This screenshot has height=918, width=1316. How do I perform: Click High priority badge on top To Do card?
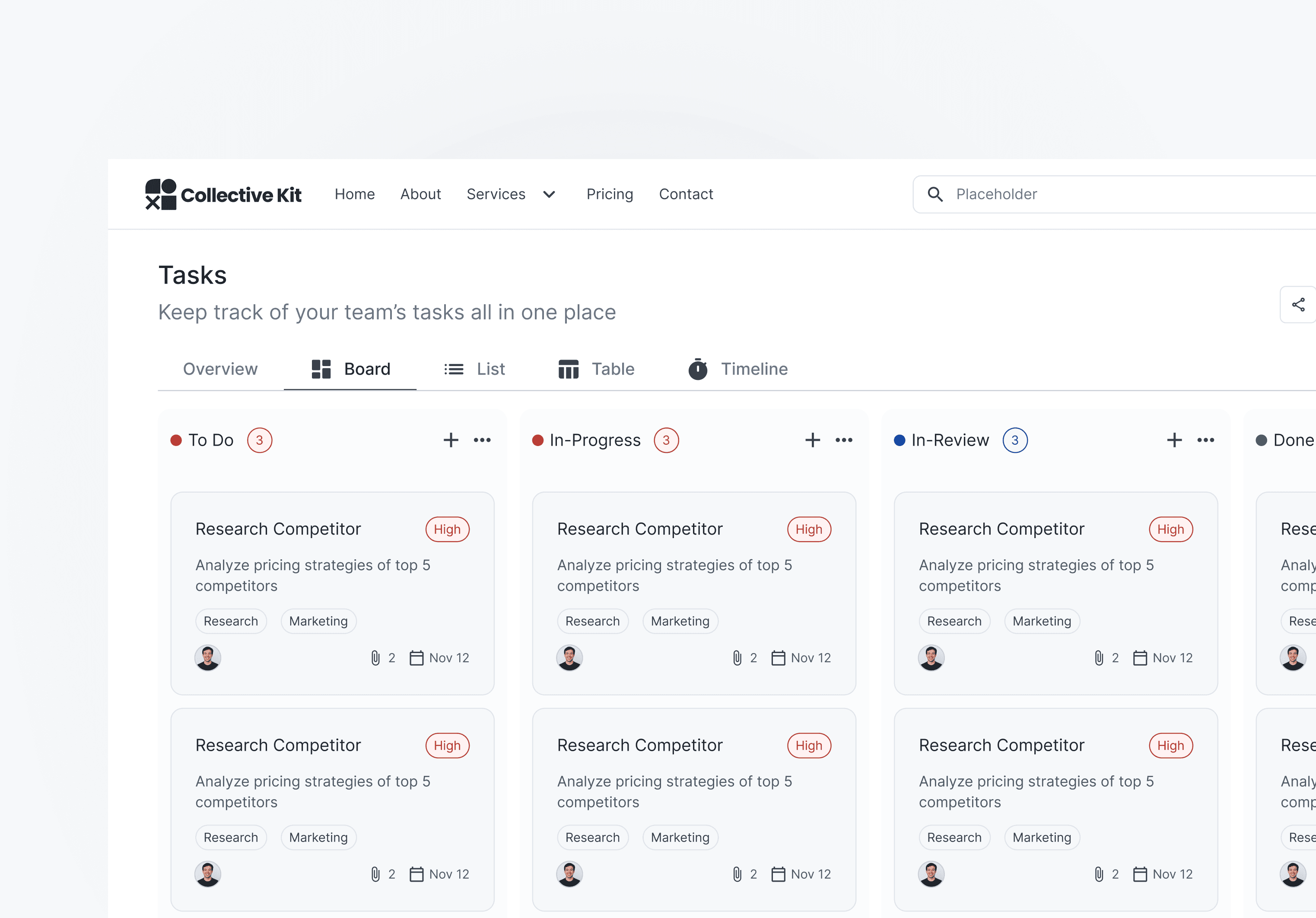pyautogui.click(x=448, y=529)
